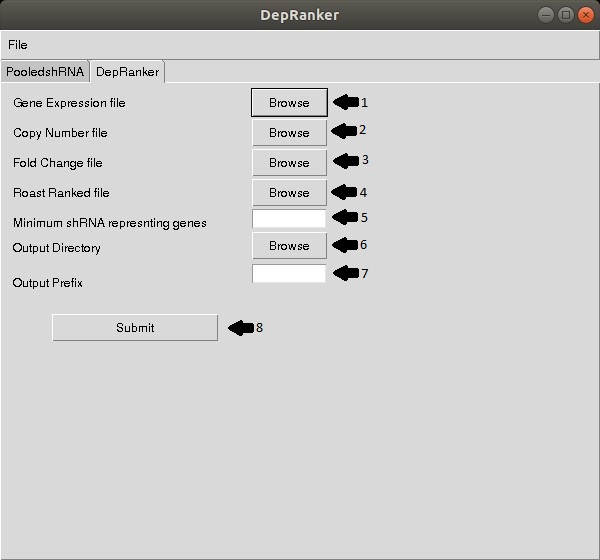Screen dimensions: 600x560
Task: Click the Fold Change file label
Action: (x=58, y=163)
